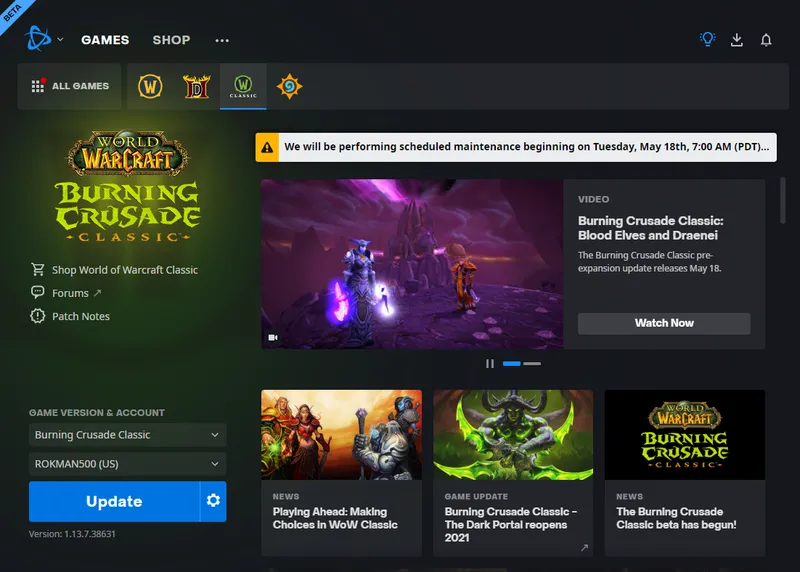Open the Hearthstone game icon
Viewport: 800px width, 572px height.
coord(289,86)
